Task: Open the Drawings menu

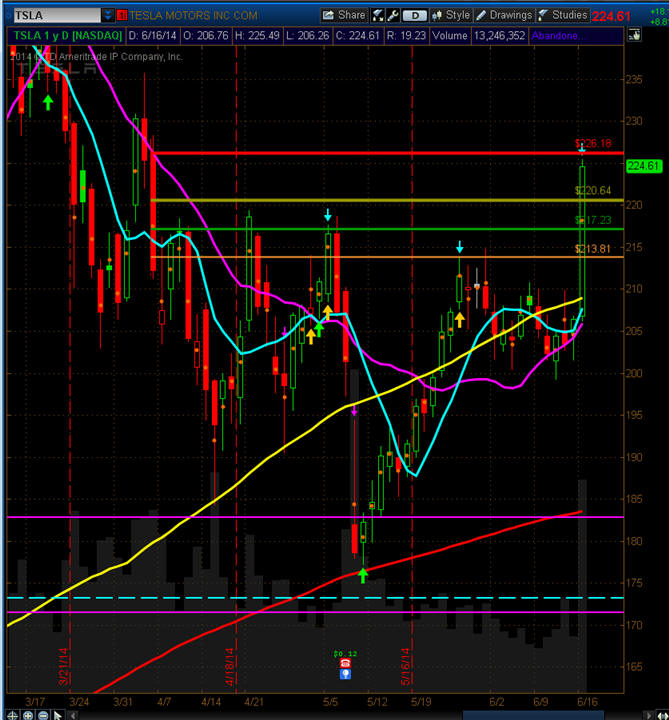Action: click(504, 15)
